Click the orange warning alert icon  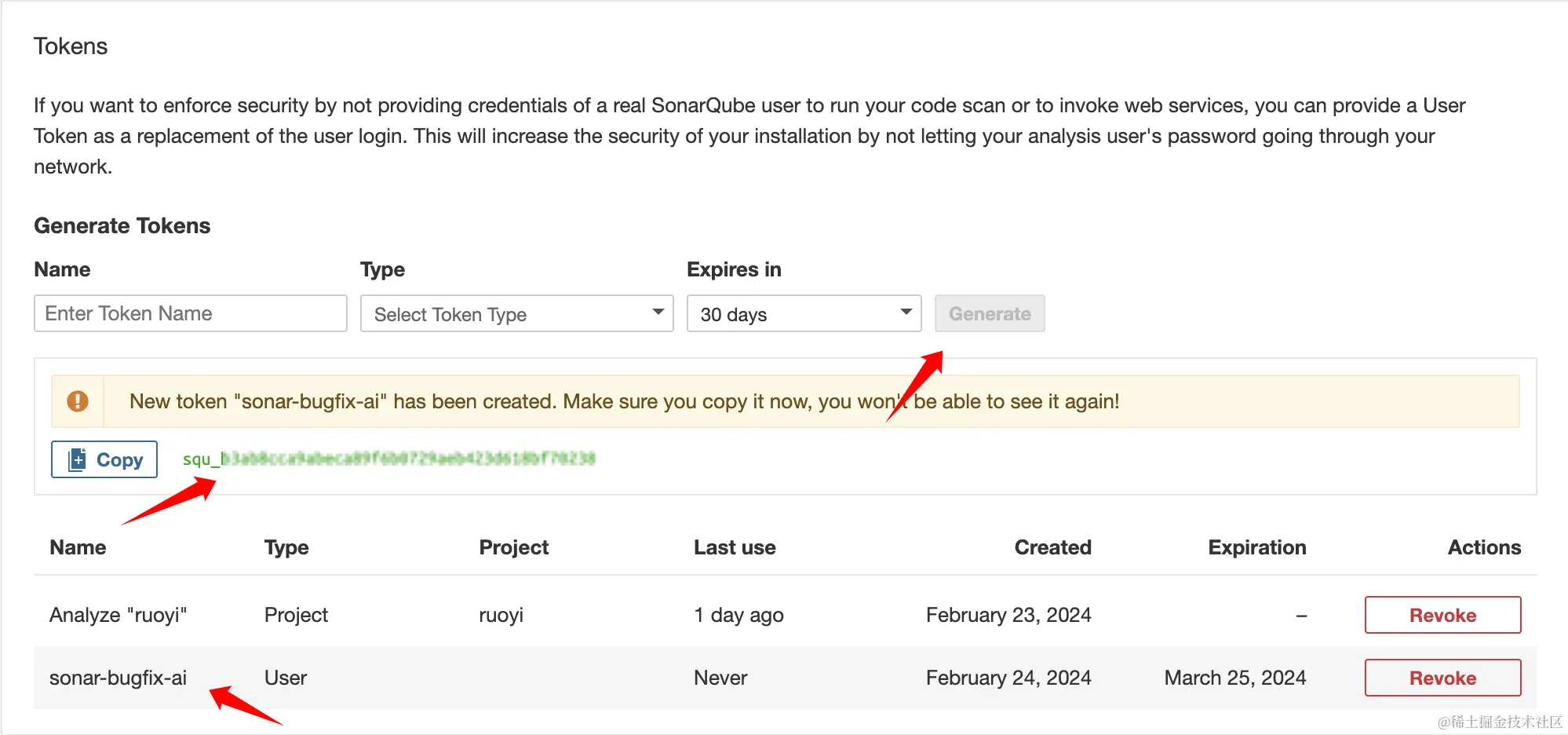tap(78, 401)
